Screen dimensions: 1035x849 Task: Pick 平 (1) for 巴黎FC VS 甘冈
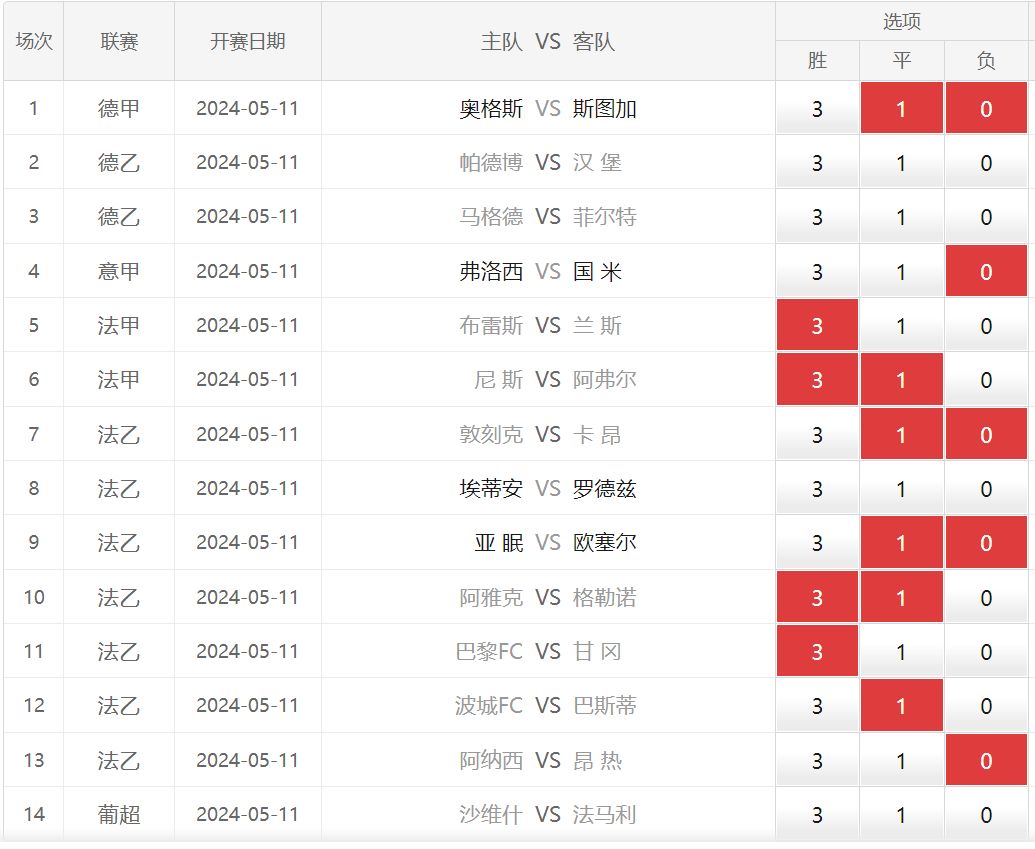click(901, 652)
